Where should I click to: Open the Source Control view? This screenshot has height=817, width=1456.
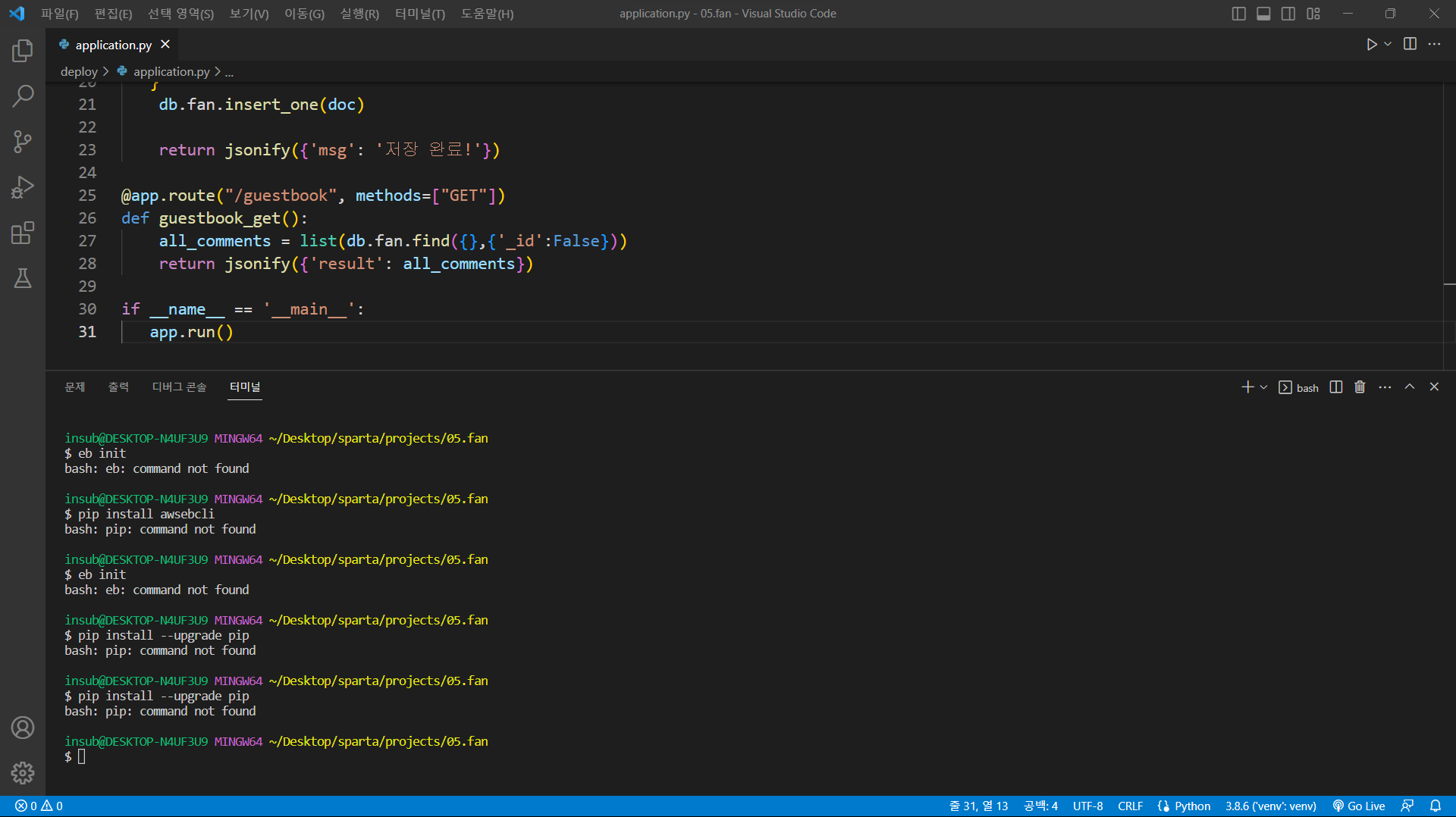click(x=23, y=142)
